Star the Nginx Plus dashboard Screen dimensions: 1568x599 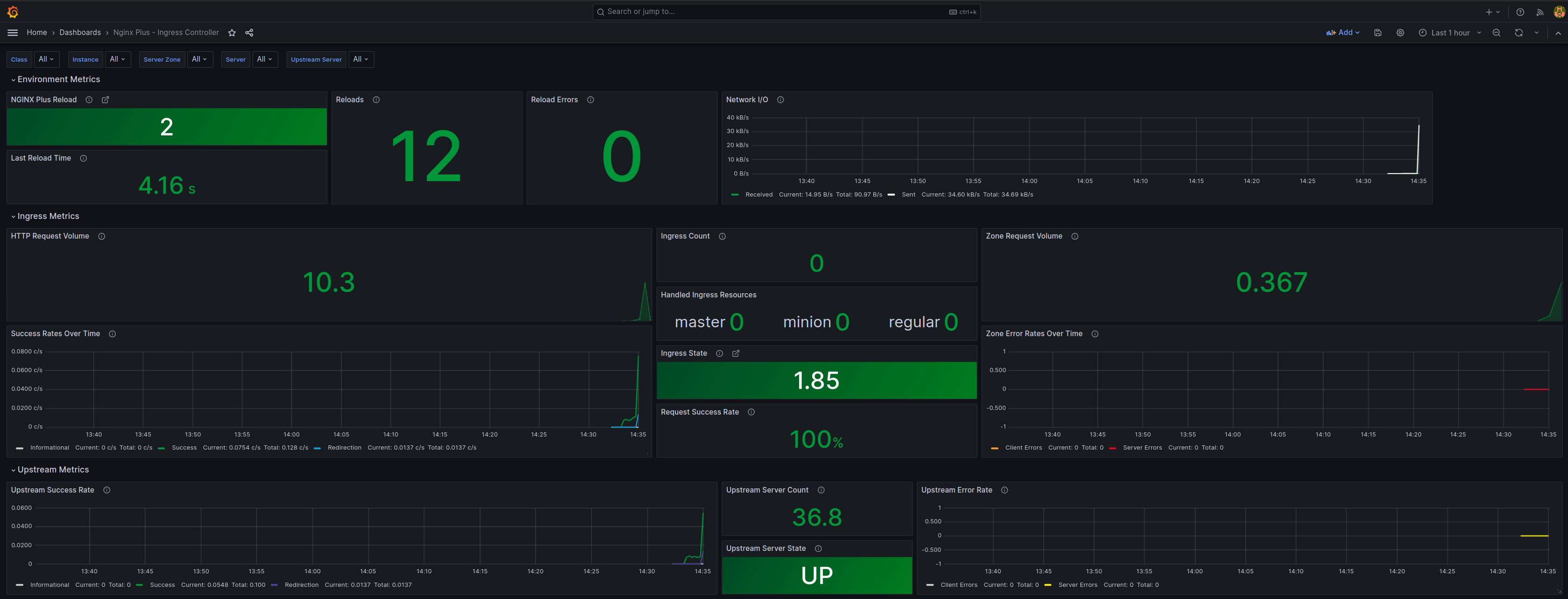click(232, 33)
